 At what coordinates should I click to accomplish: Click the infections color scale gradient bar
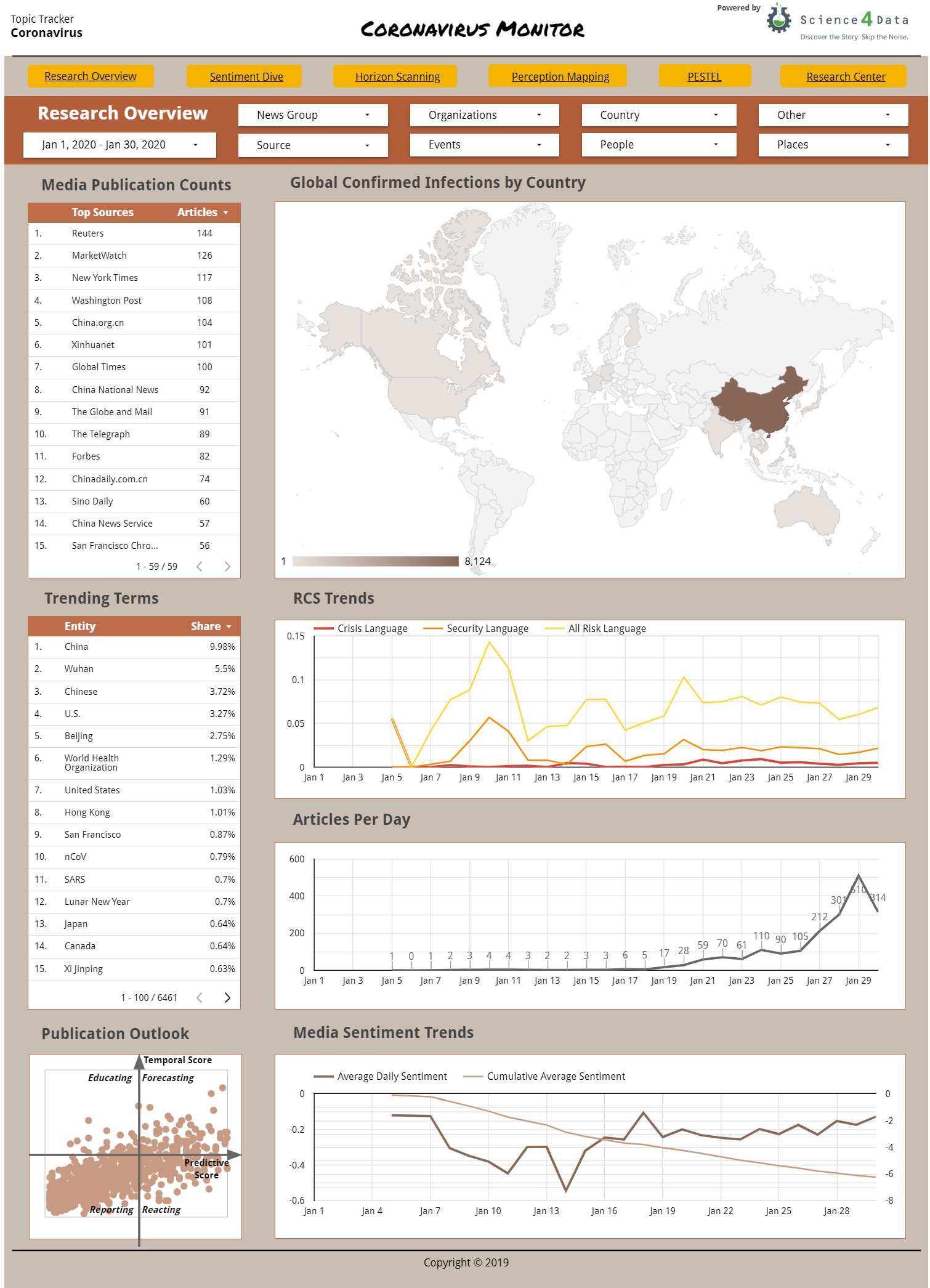pyautogui.click(x=376, y=561)
